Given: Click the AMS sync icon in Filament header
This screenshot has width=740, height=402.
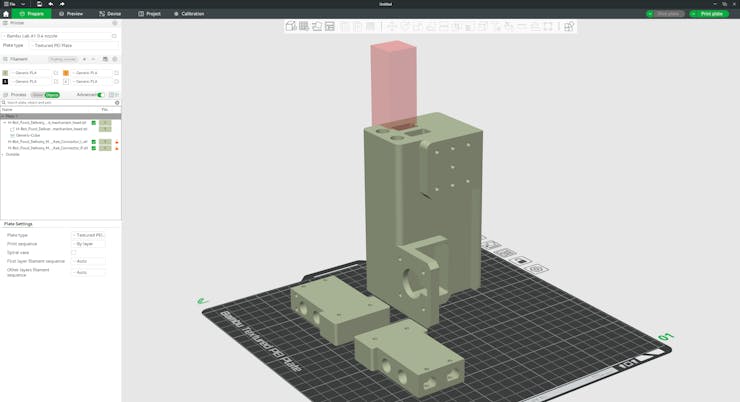Looking at the screenshot, I should pyautogui.click(x=105, y=59).
